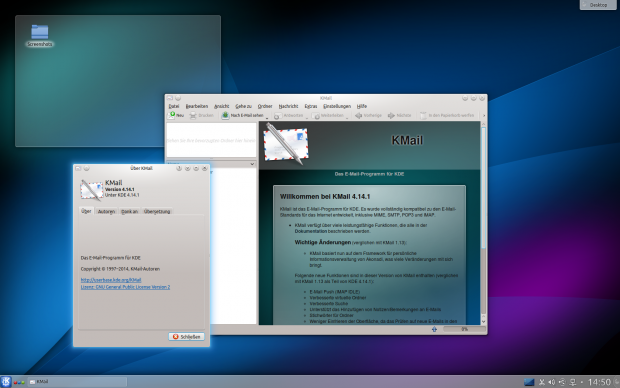620x388 pixels.
Task: Click the window menu icon of KMail main window
Action: (x=170, y=98)
